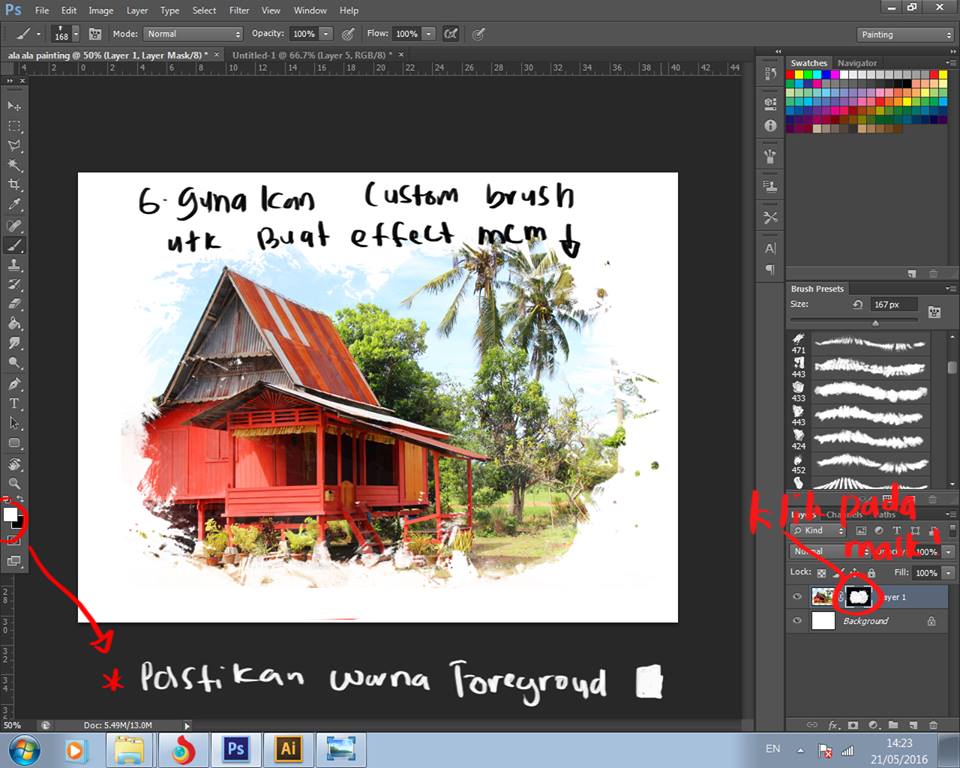Open the Painting workspace dropdown
This screenshot has width=960, height=768.
pos(904,34)
